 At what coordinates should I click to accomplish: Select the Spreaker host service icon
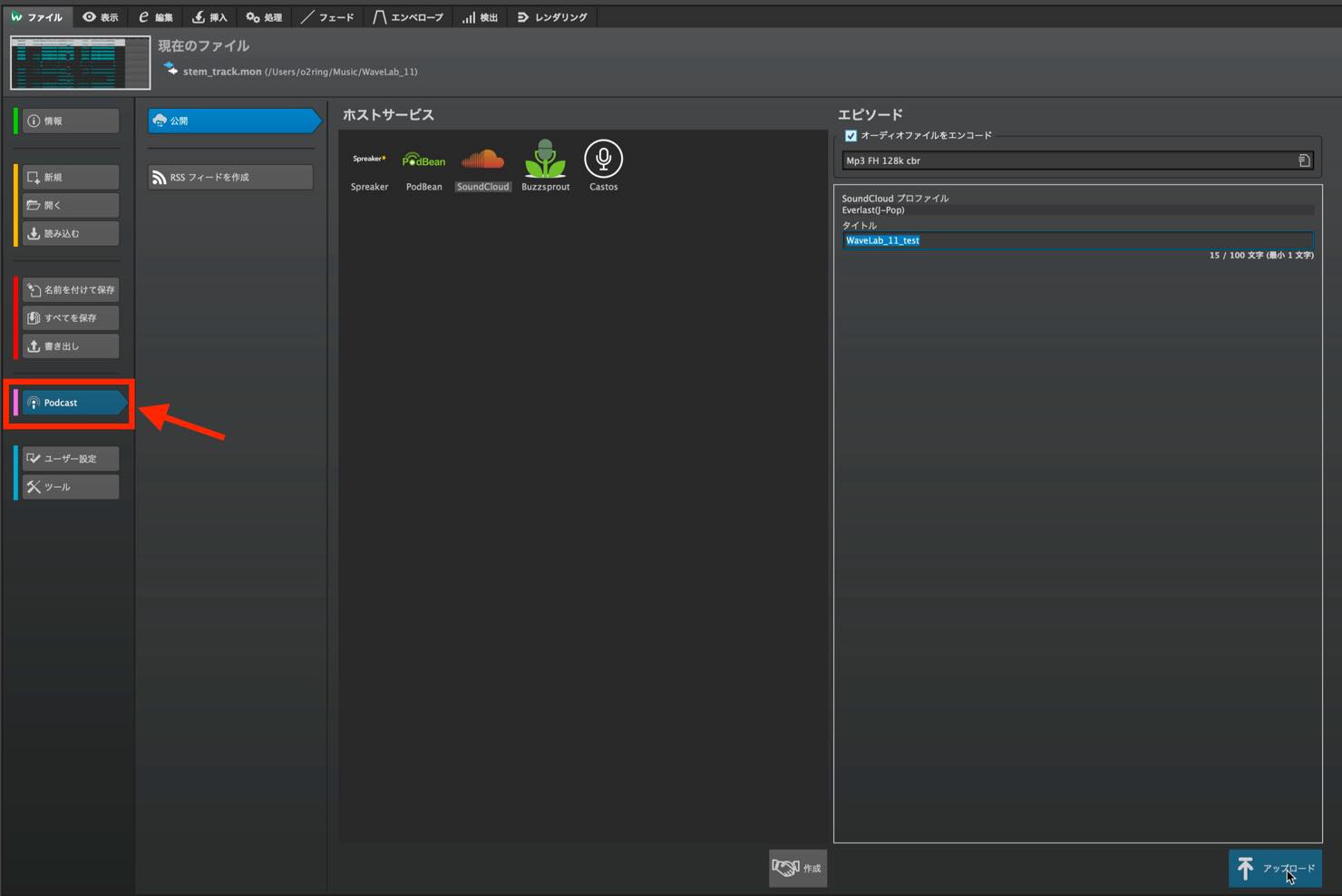tap(369, 160)
